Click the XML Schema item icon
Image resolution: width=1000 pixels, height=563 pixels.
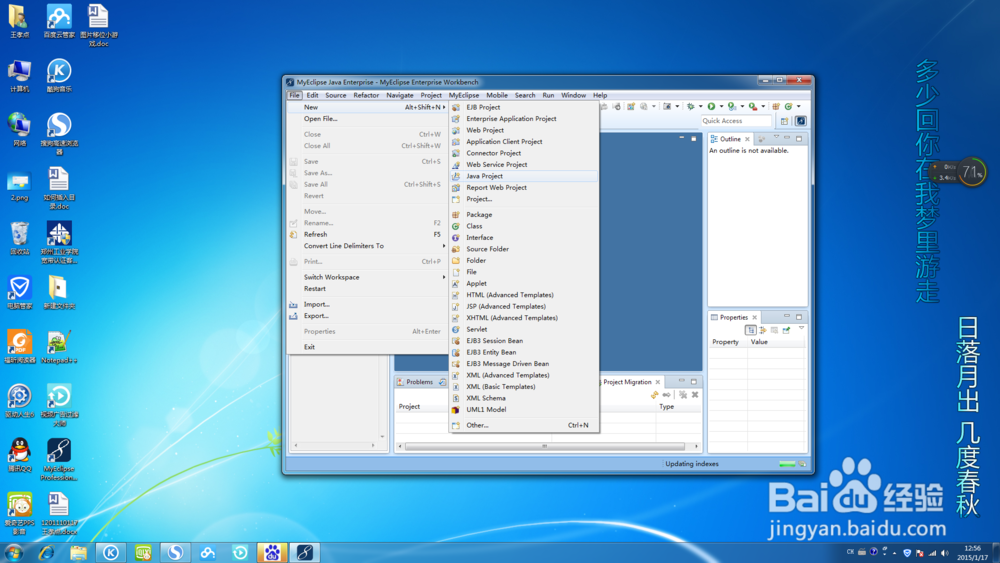click(456, 398)
